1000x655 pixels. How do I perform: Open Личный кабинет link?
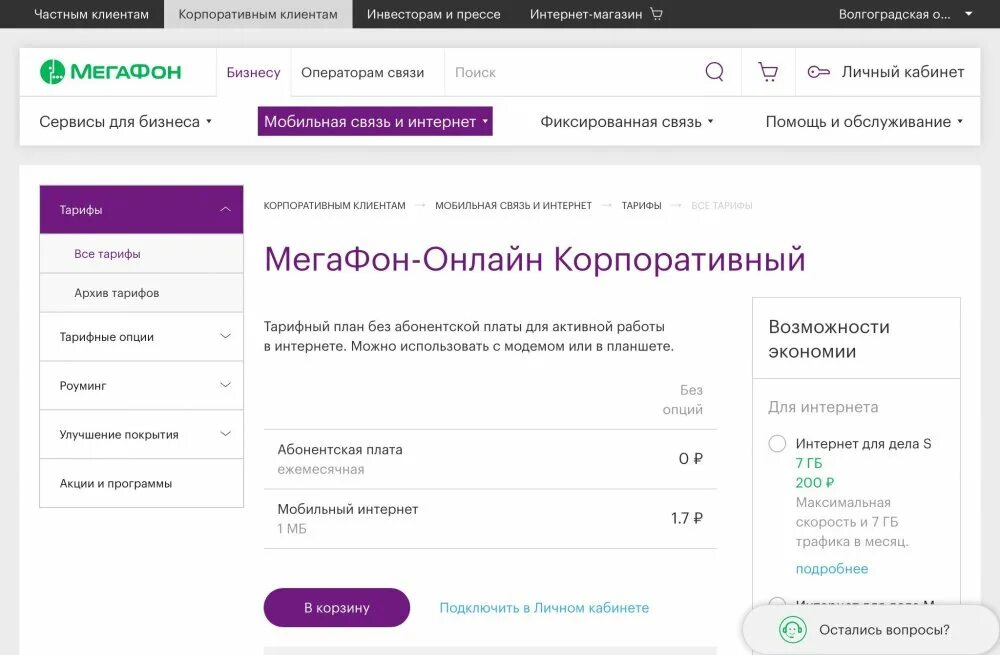[902, 72]
